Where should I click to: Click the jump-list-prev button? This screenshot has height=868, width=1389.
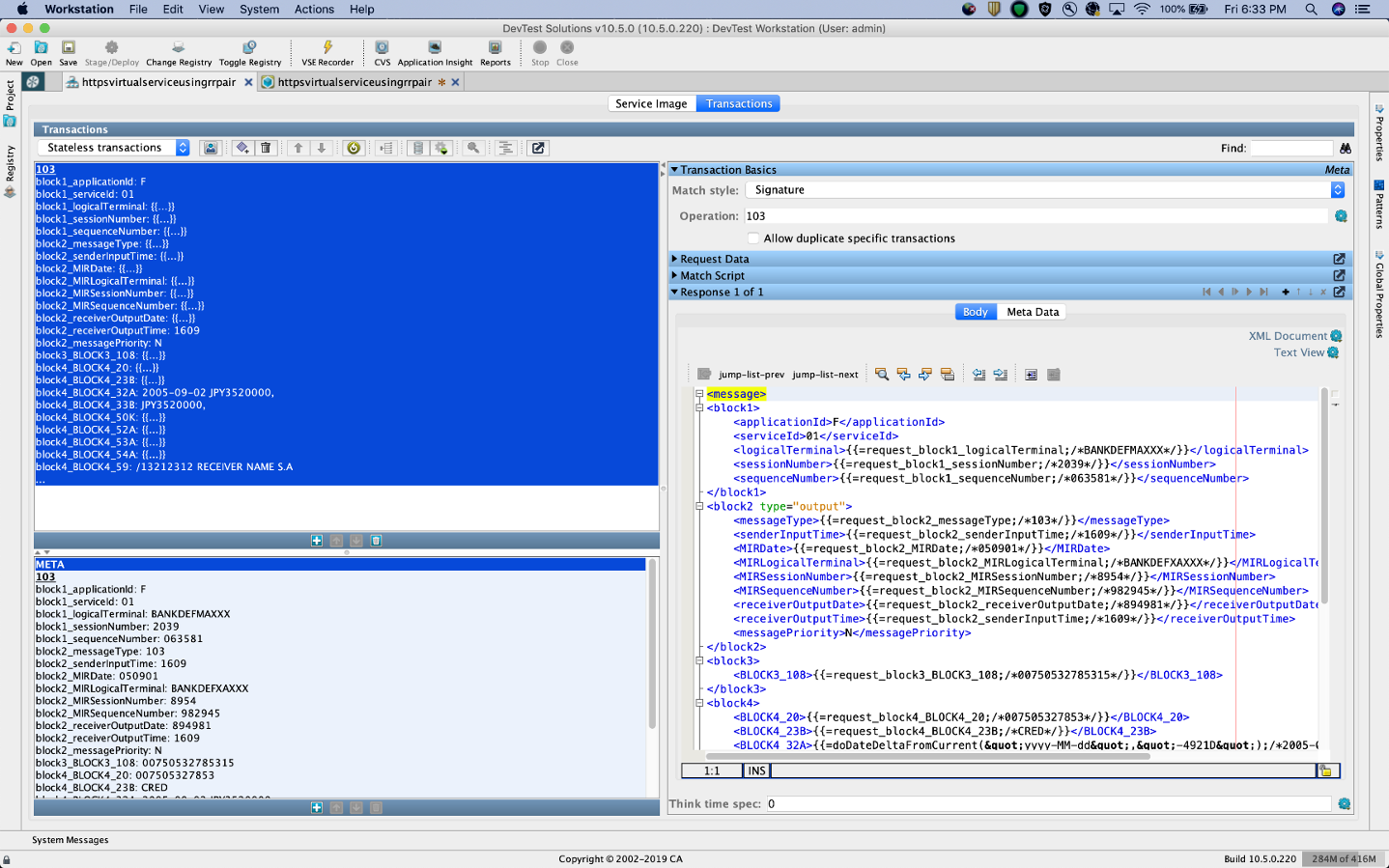751,375
